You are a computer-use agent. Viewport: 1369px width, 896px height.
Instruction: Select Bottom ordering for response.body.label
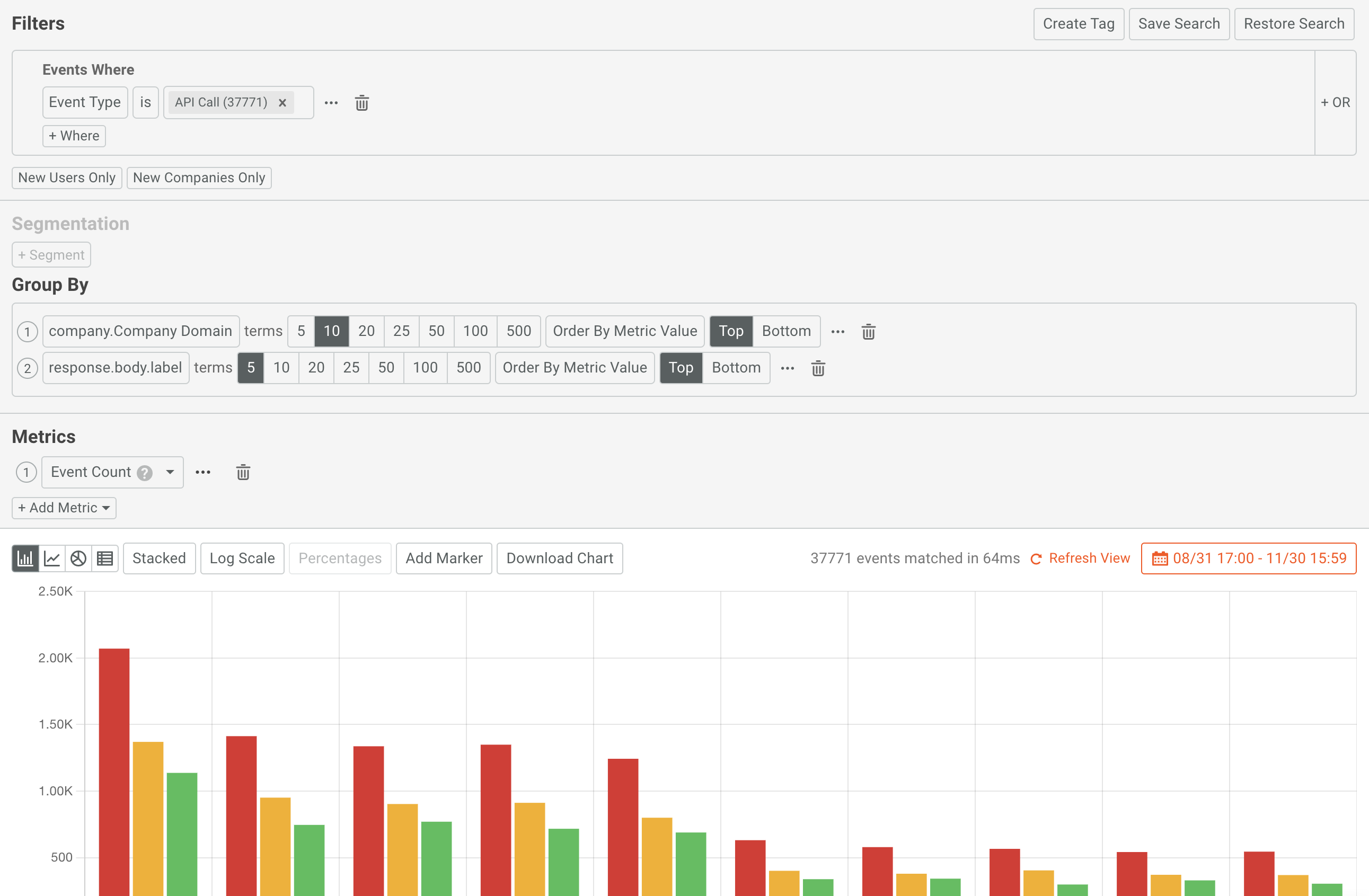click(736, 368)
